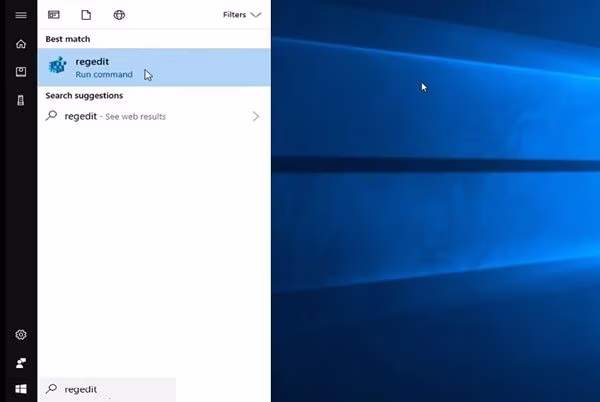Run the regedit best match result

click(x=154, y=67)
